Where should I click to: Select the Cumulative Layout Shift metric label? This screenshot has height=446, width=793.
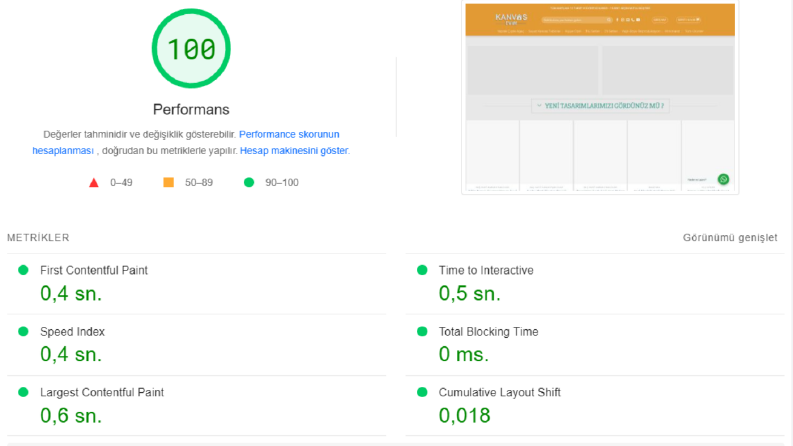click(x=500, y=392)
